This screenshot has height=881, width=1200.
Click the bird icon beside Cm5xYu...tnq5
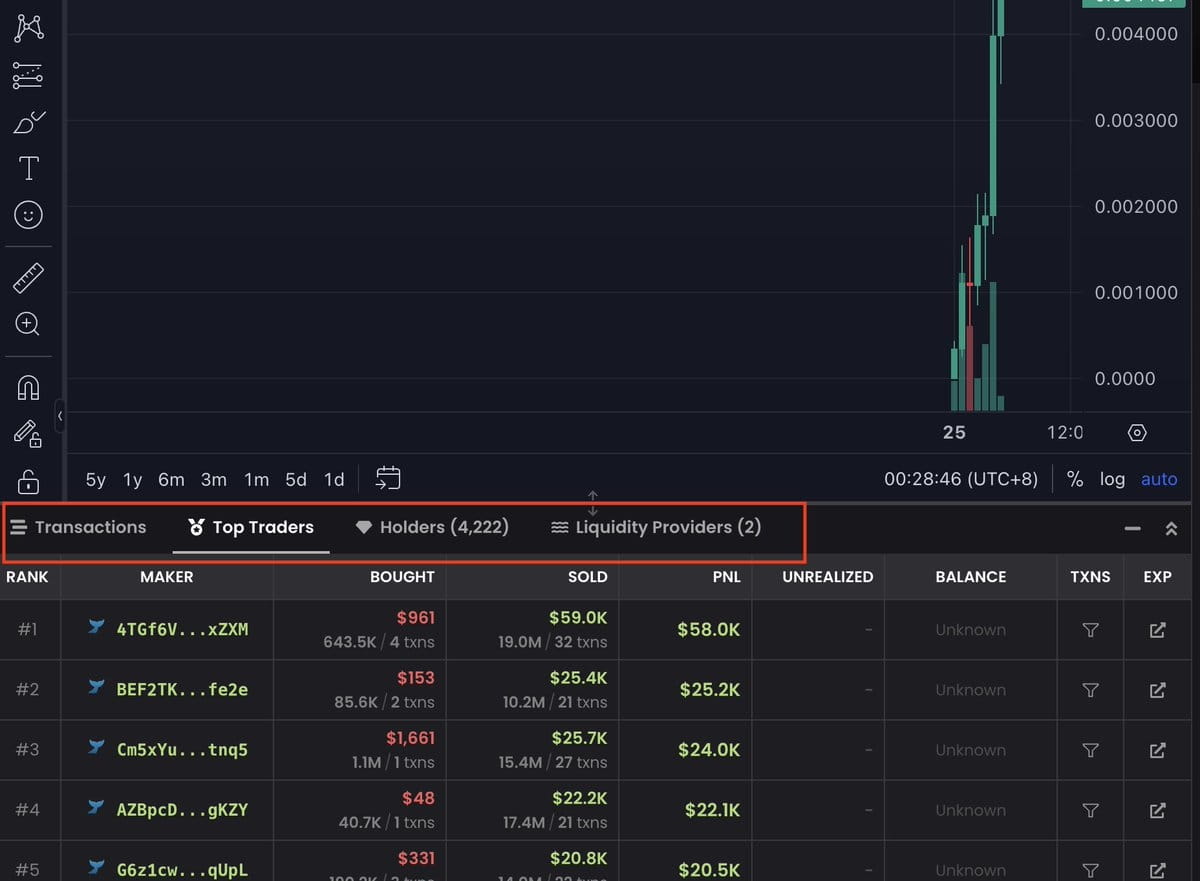coord(97,747)
